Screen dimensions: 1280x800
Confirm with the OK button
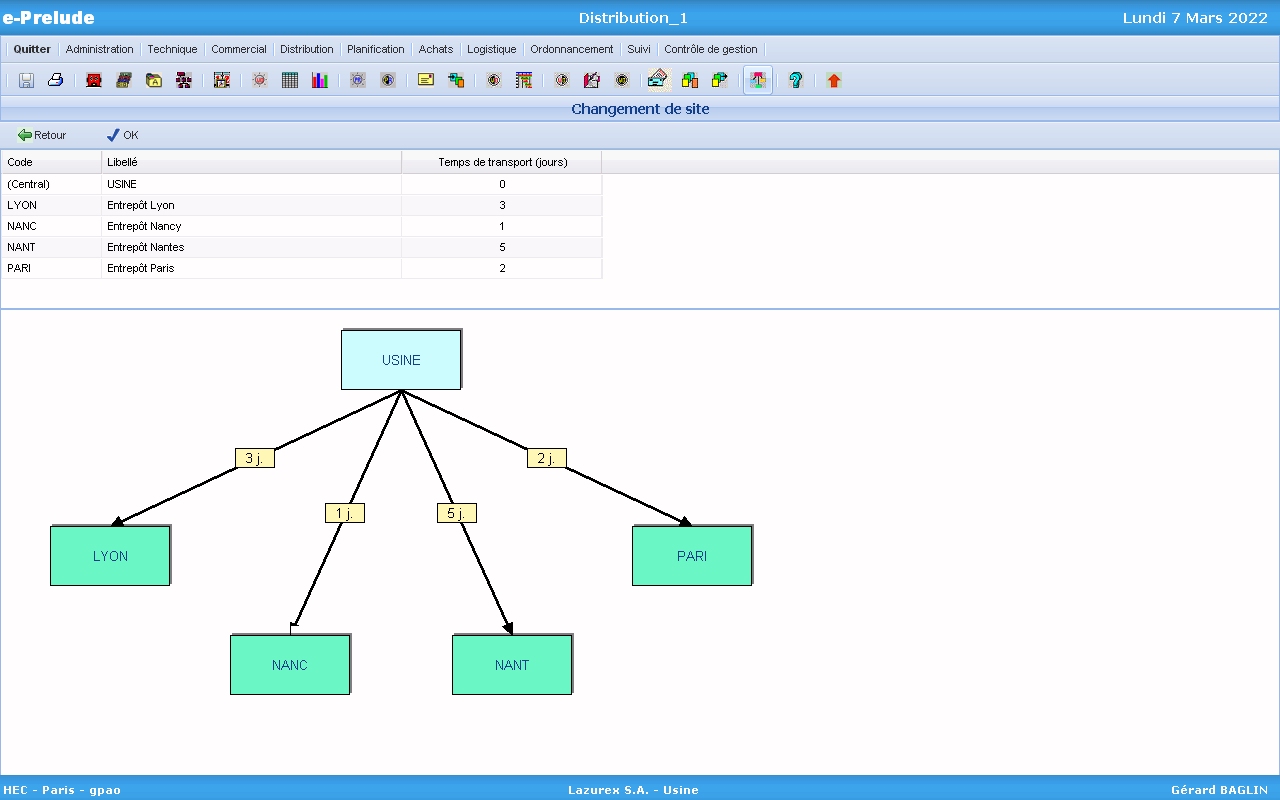[x=123, y=135]
